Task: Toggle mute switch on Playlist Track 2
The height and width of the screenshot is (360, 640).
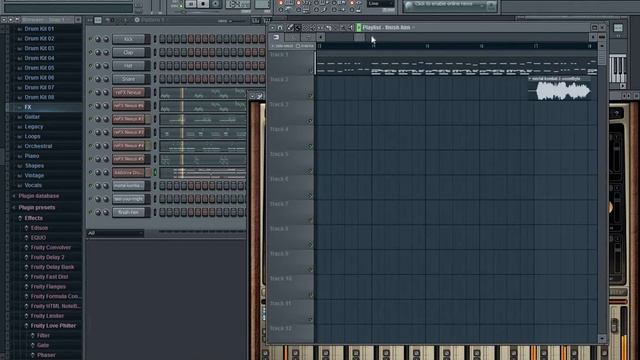Action: 310,96
